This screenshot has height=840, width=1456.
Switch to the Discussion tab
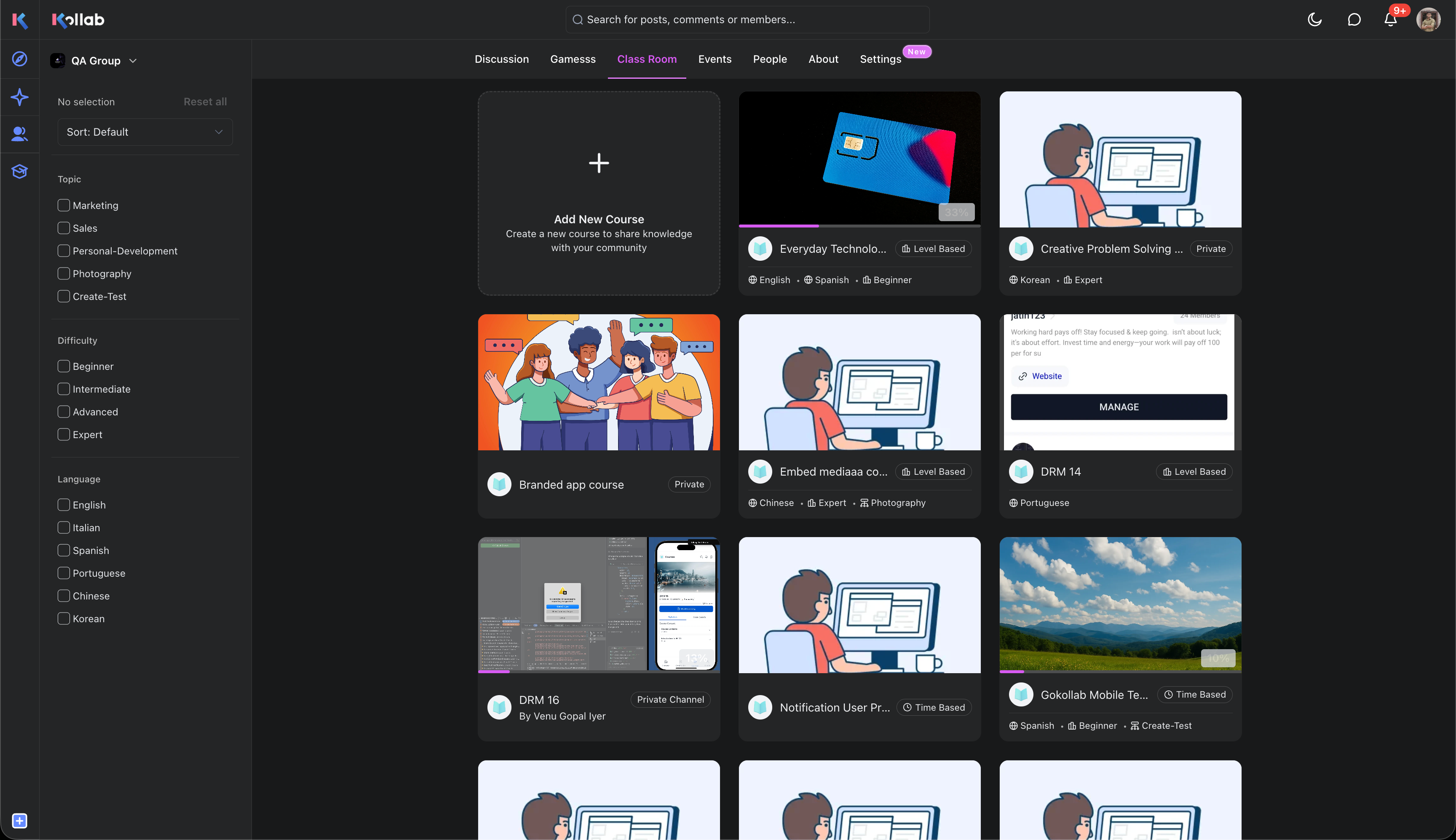[501, 59]
